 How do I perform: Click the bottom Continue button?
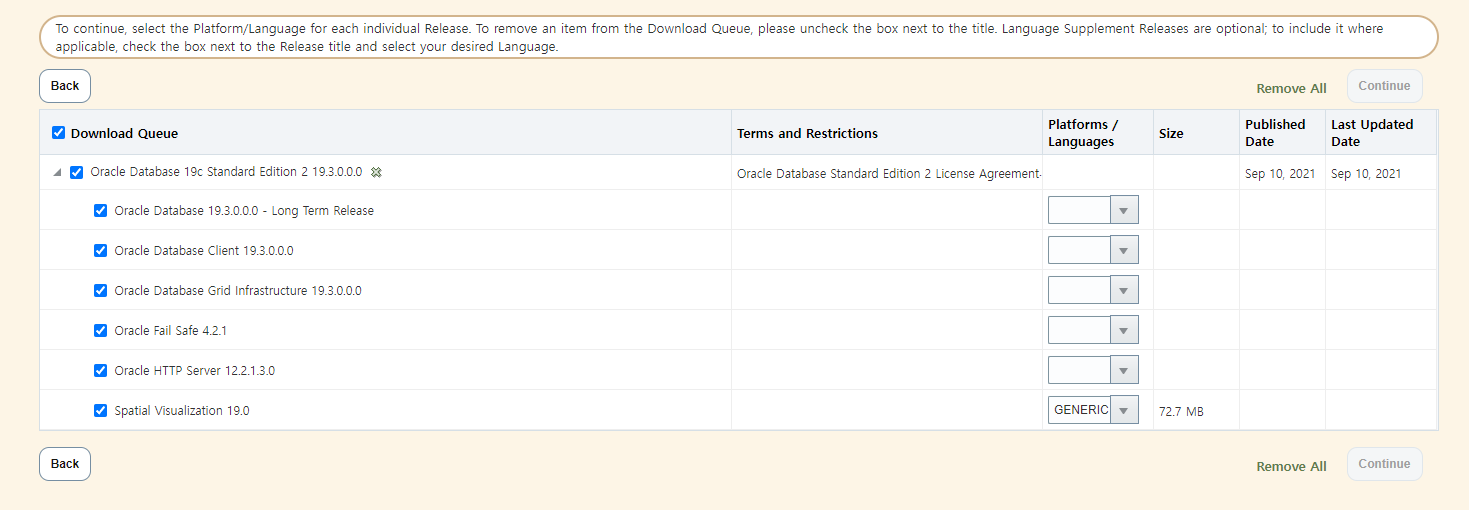pos(1384,464)
